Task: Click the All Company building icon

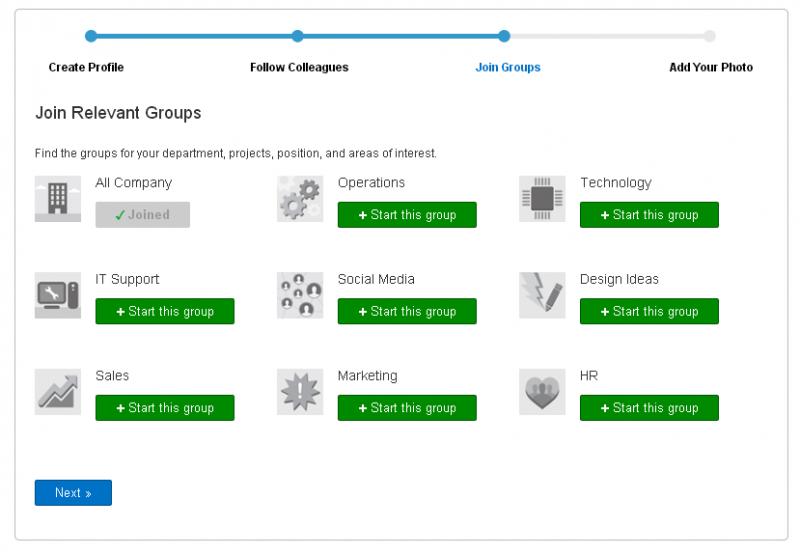Action: pyautogui.click(x=58, y=199)
